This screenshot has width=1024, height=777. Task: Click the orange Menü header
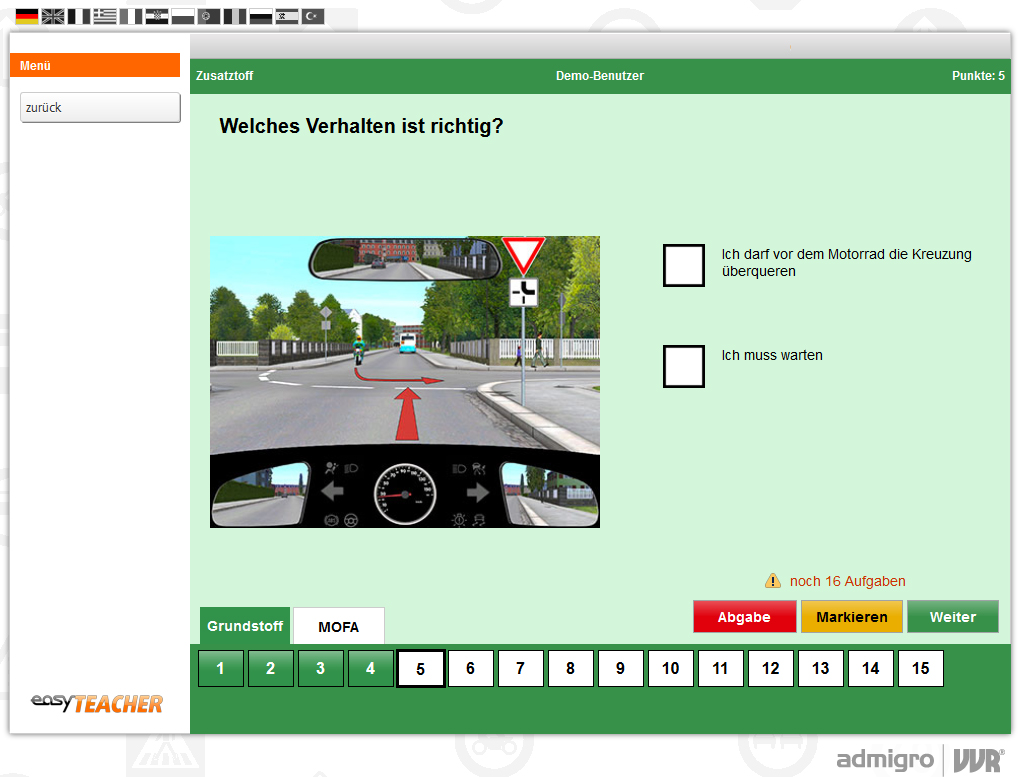(94, 65)
